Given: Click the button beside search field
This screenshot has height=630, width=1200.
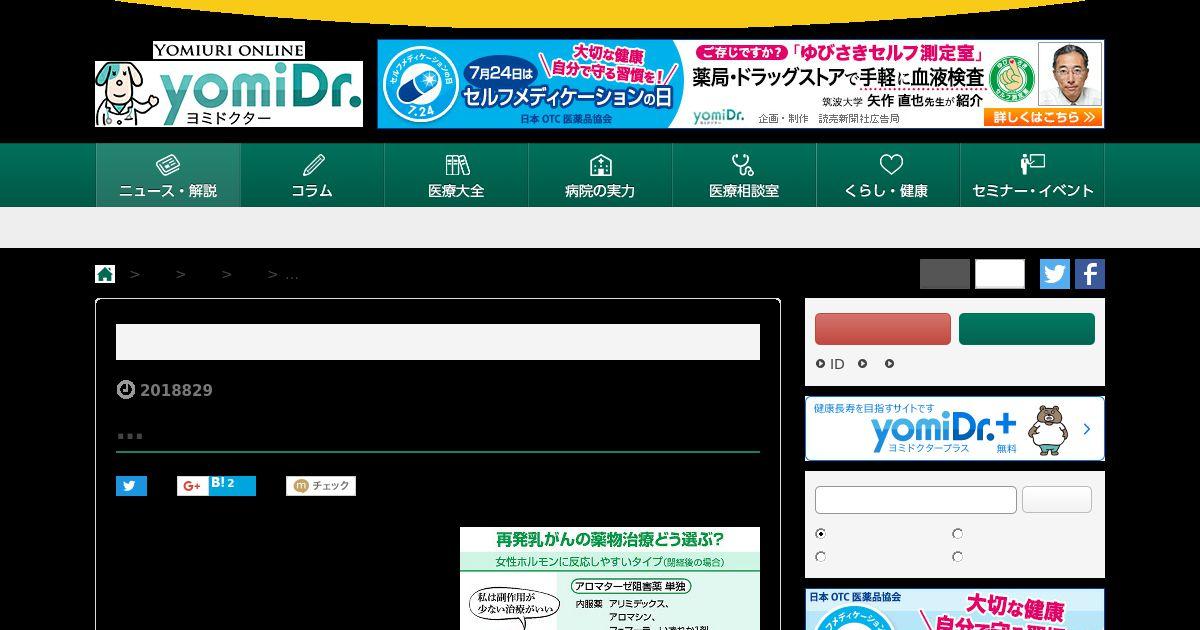Looking at the screenshot, I should tap(1057, 500).
